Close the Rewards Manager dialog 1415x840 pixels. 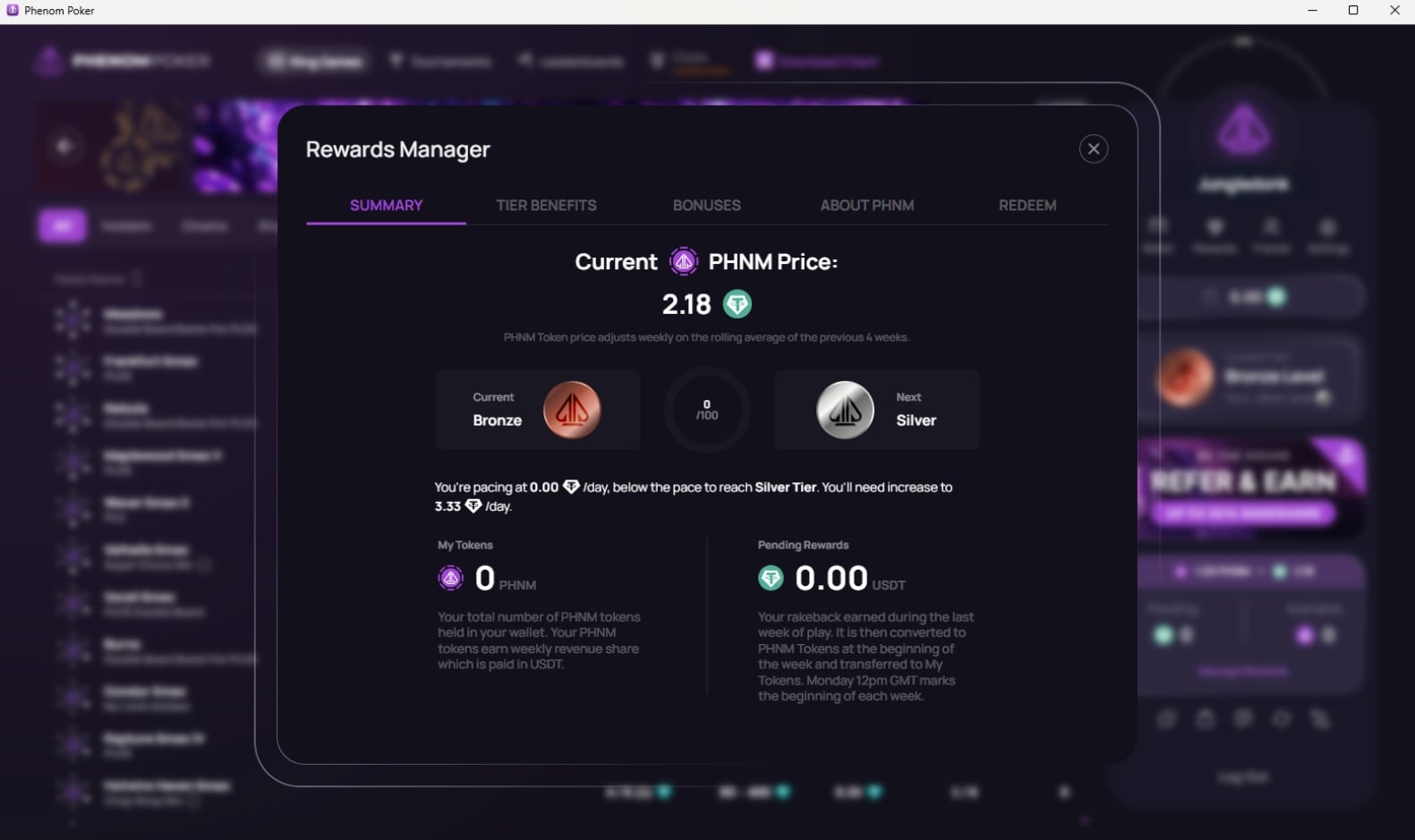tap(1093, 148)
